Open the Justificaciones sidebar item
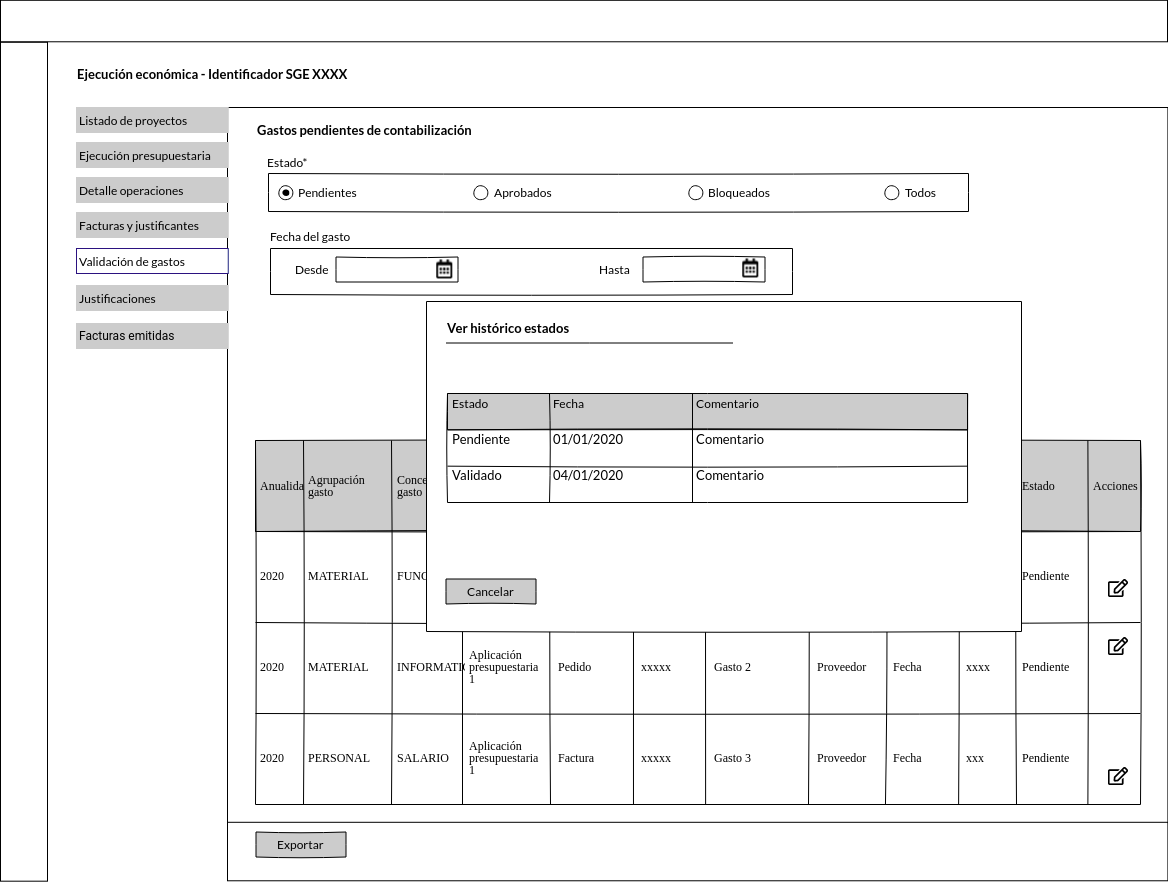Viewport: 1168px width, 882px height. pos(152,299)
